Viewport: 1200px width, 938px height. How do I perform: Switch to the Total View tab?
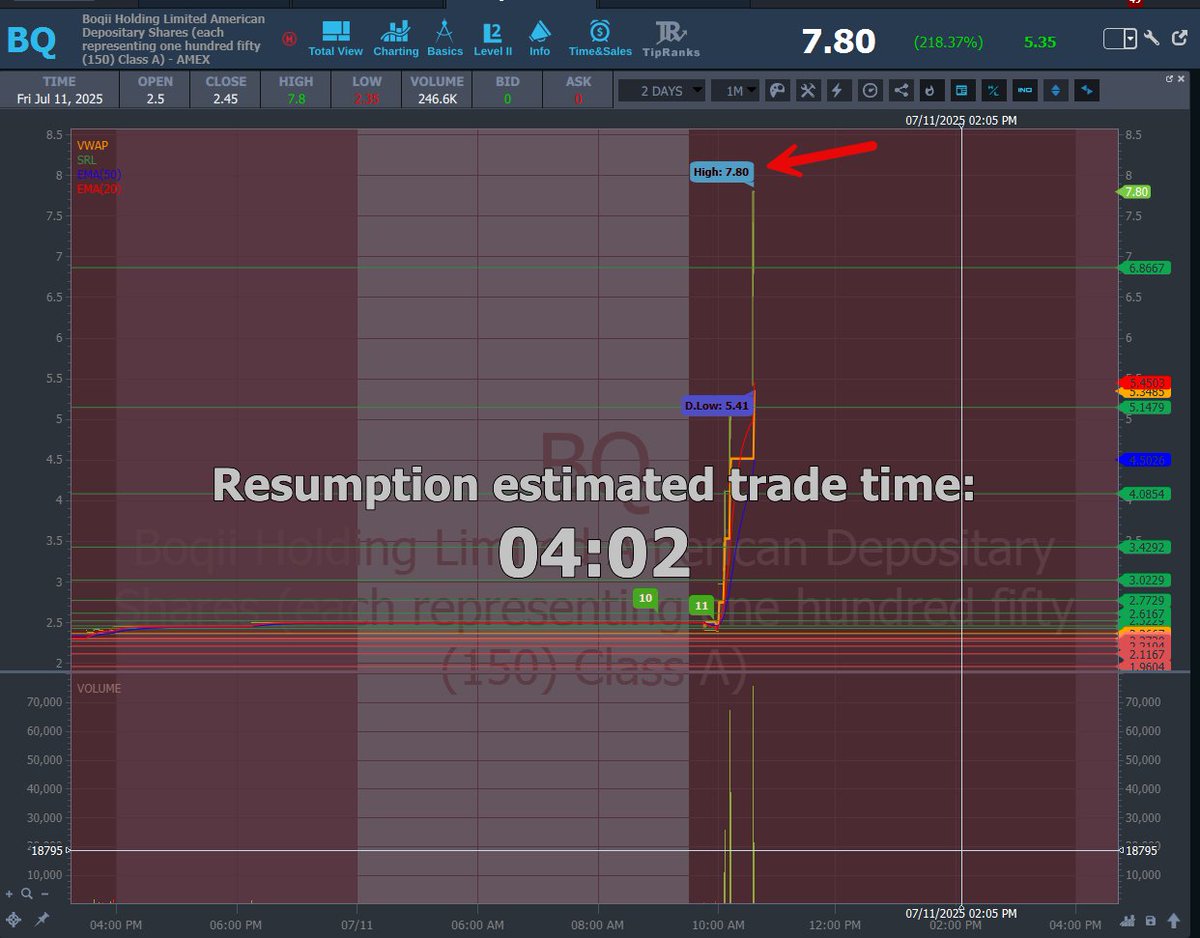[335, 39]
